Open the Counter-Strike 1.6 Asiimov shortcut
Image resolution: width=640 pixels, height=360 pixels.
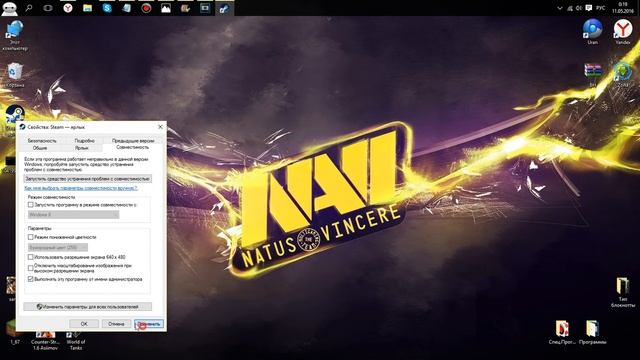click(45, 340)
